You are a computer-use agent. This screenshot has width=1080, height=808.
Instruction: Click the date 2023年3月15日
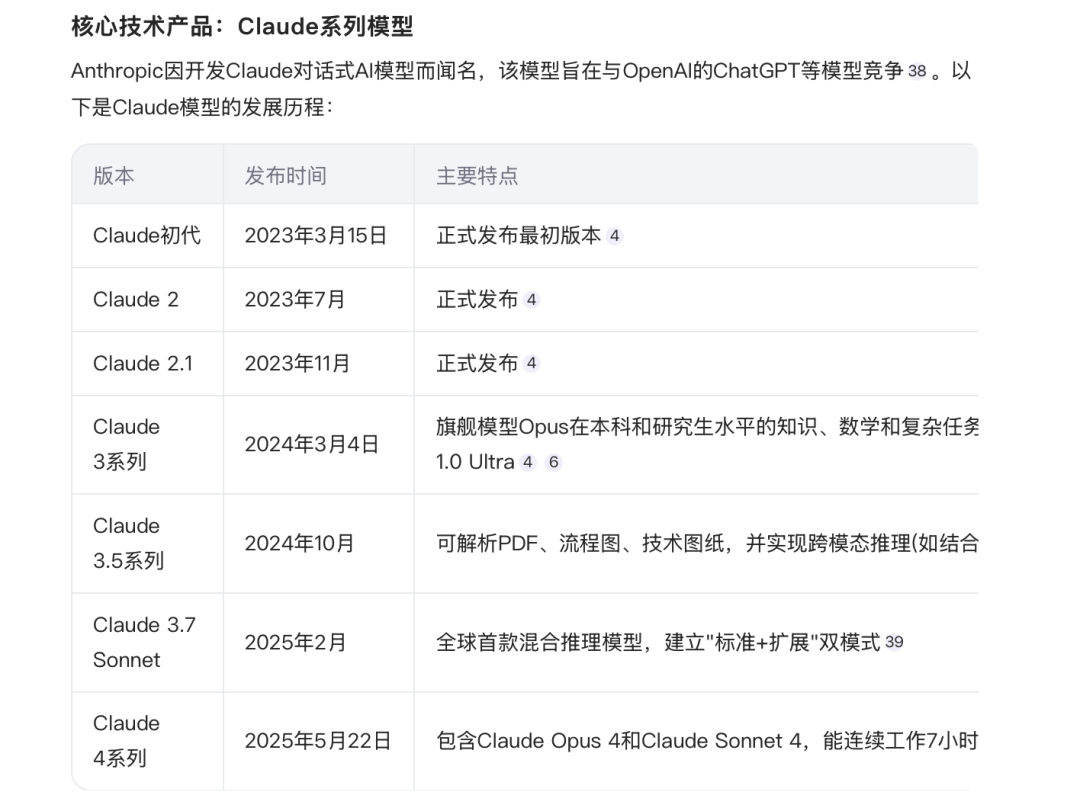pos(315,236)
